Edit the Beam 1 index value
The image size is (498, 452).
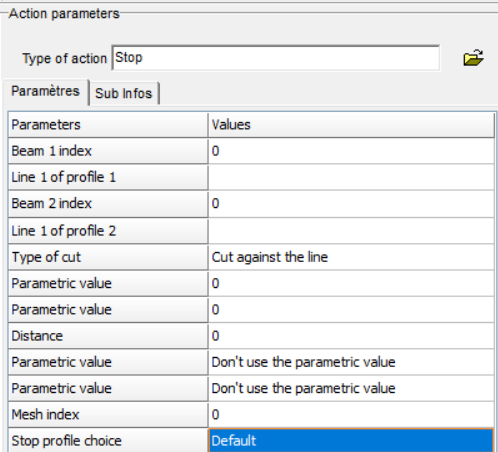point(351,151)
